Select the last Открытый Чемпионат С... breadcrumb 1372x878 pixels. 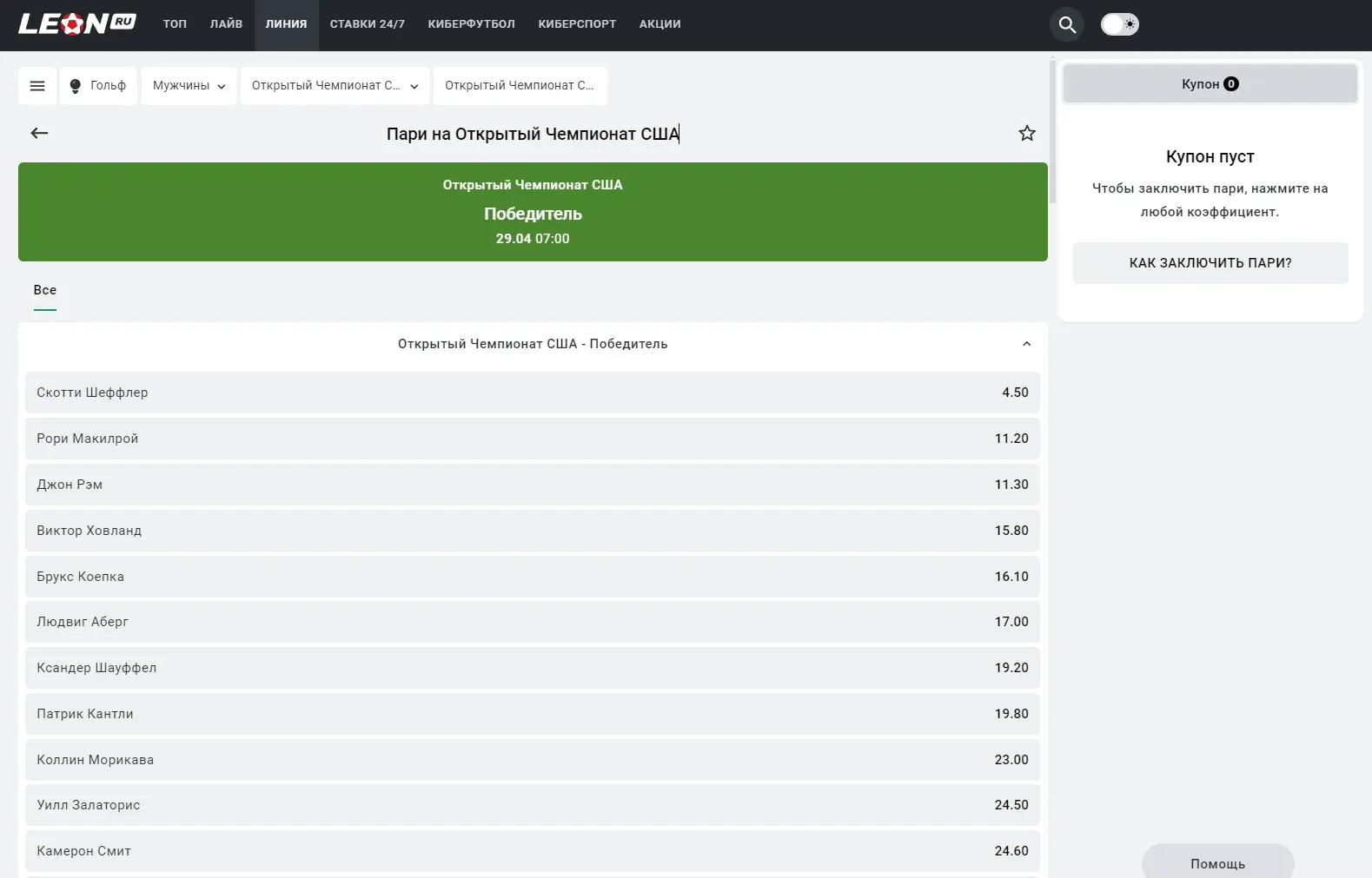520,86
